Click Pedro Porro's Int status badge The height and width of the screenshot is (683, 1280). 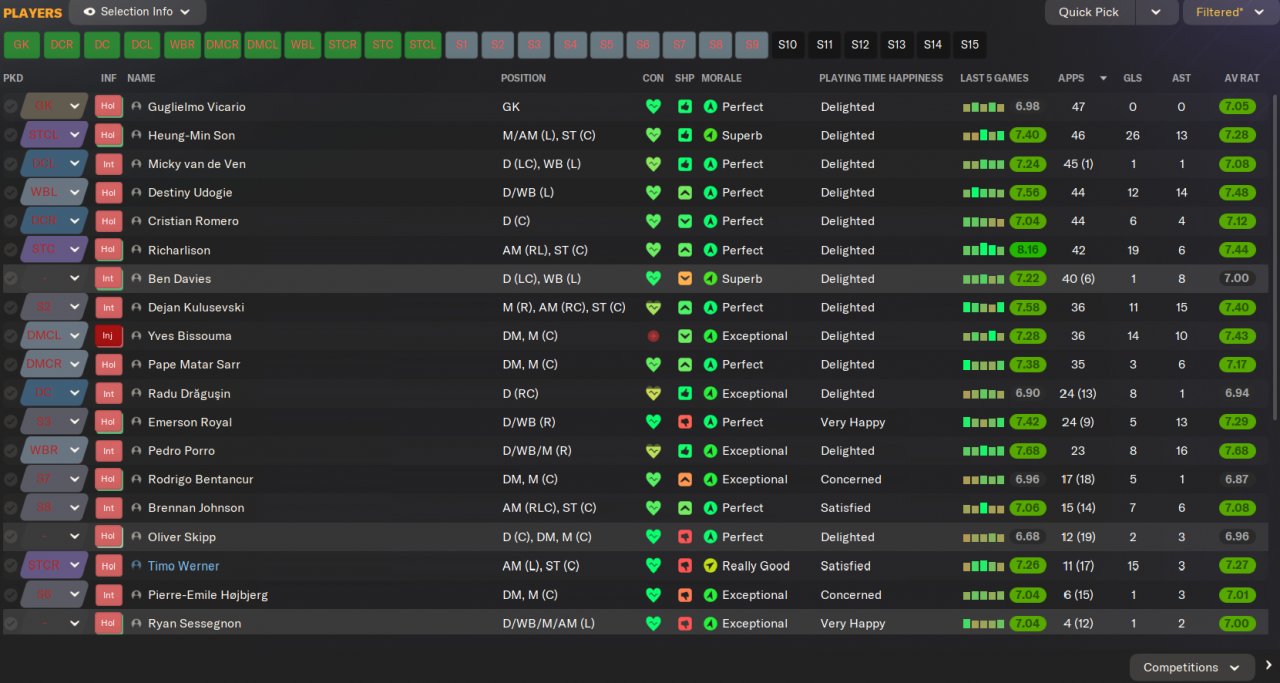[x=108, y=451]
